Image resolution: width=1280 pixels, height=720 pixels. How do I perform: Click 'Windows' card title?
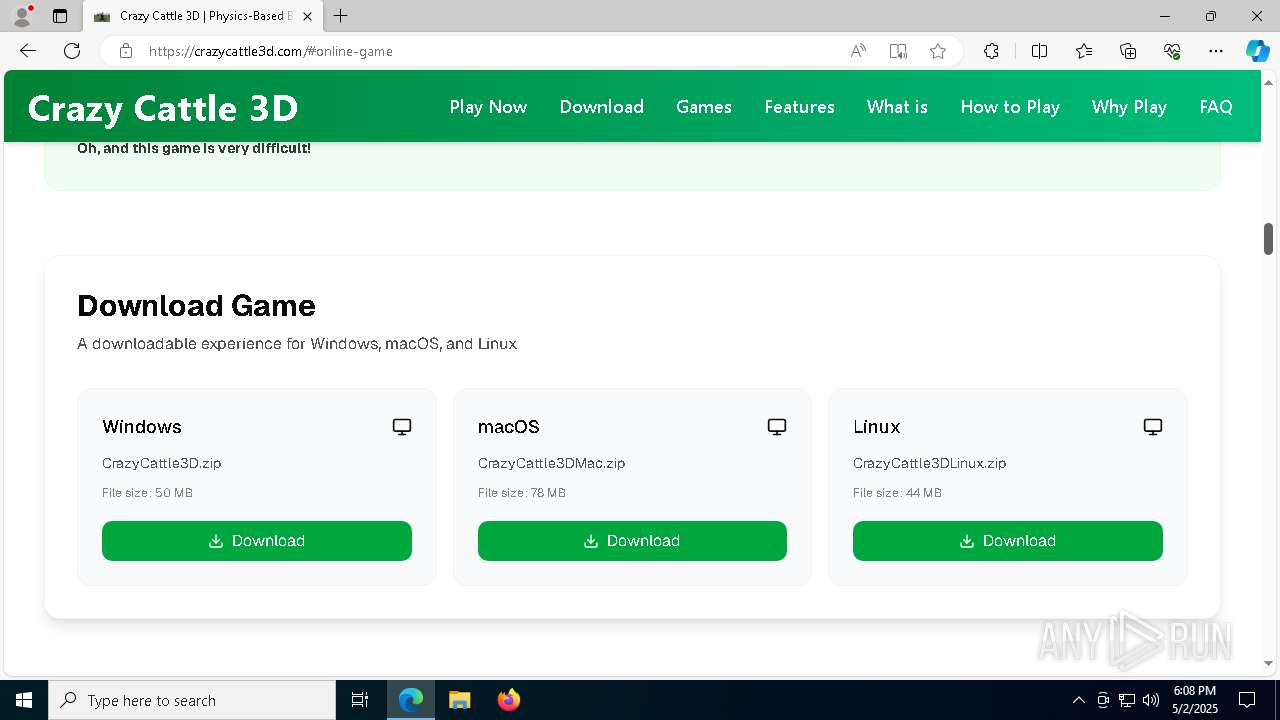[142, 427]
